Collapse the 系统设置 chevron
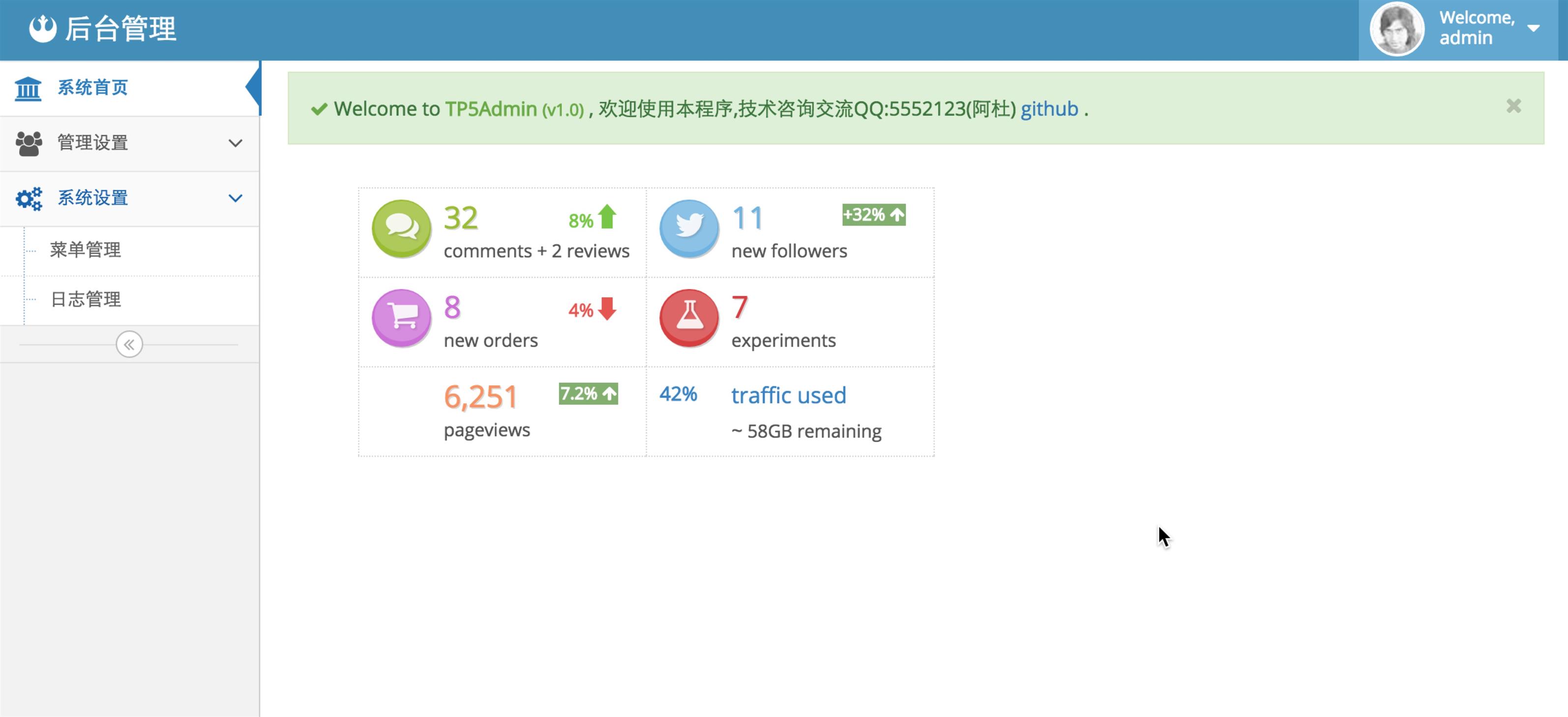The width and height of the screenshot is (1568, 717). pos(235,198)
